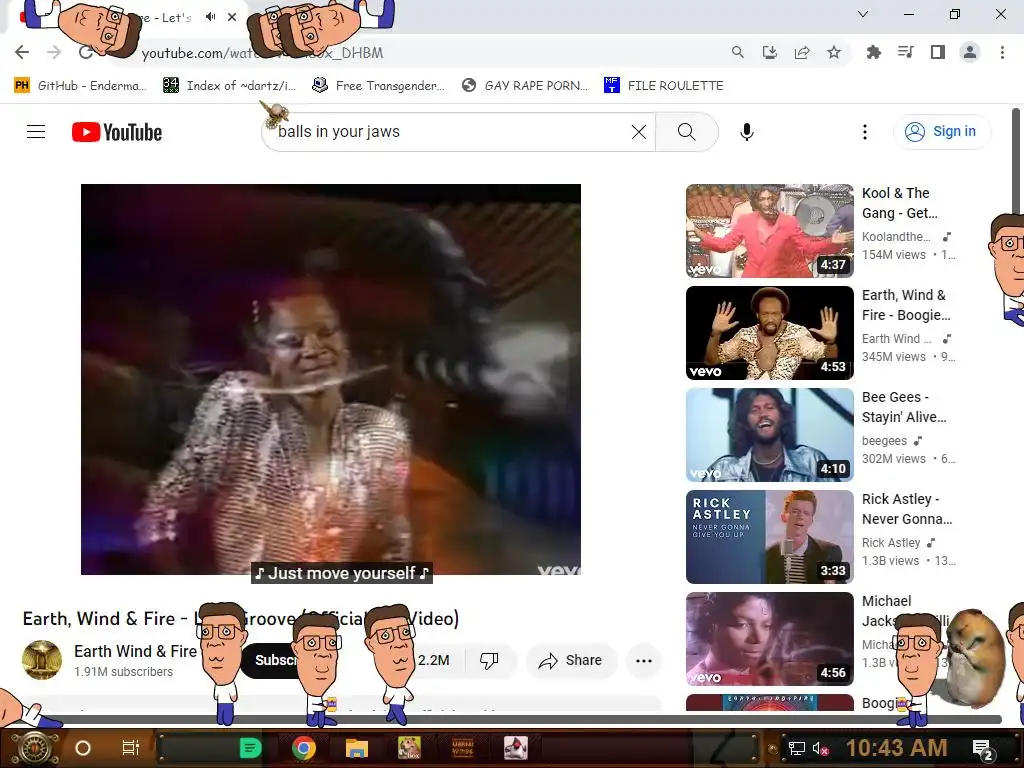Image resolution: width=1024 pixels, height=768 pixels.
Task: Open Task View on the taskbar
Action: tap(131, 748)
